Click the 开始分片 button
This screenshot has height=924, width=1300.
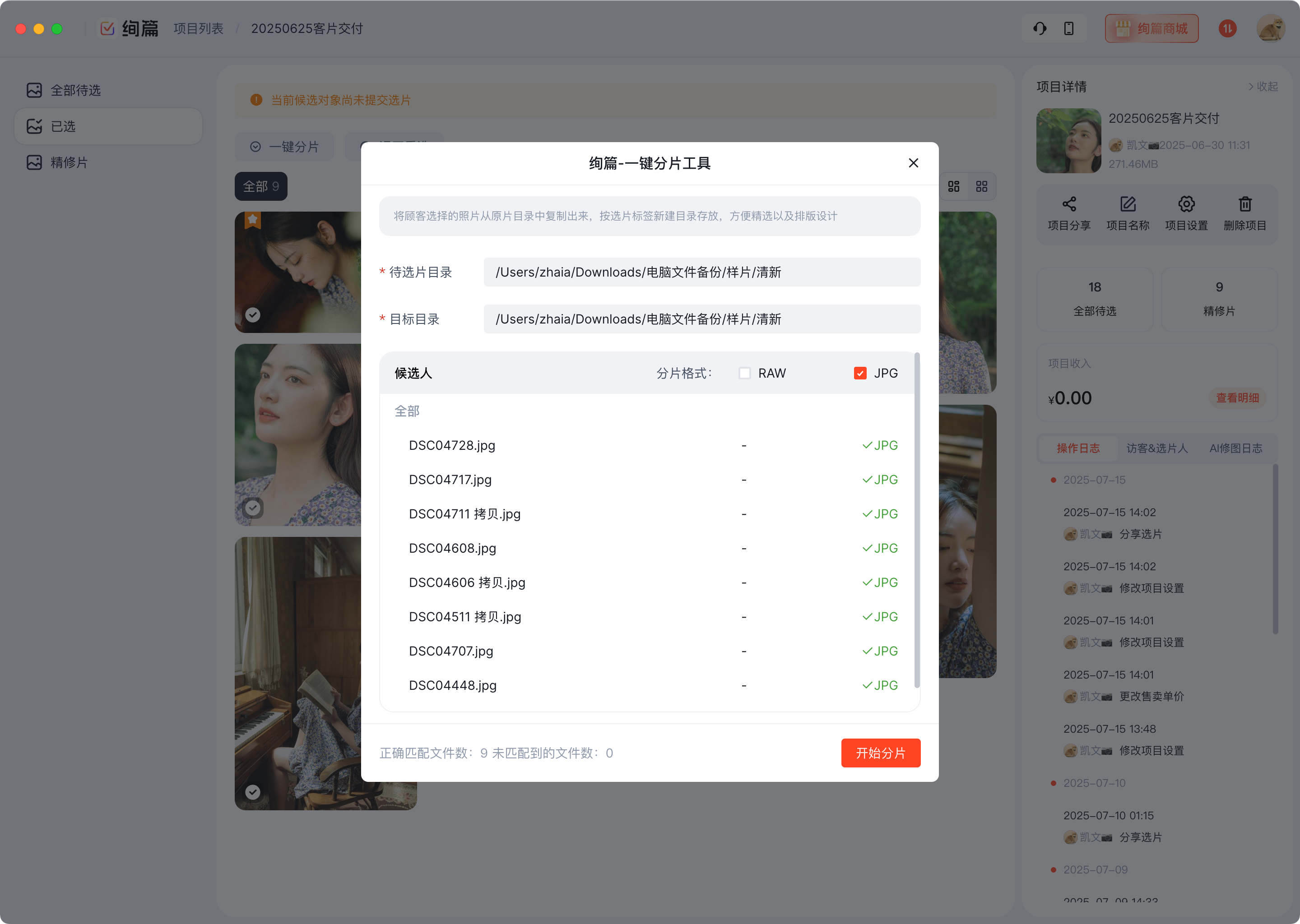[x=881, y=753]
